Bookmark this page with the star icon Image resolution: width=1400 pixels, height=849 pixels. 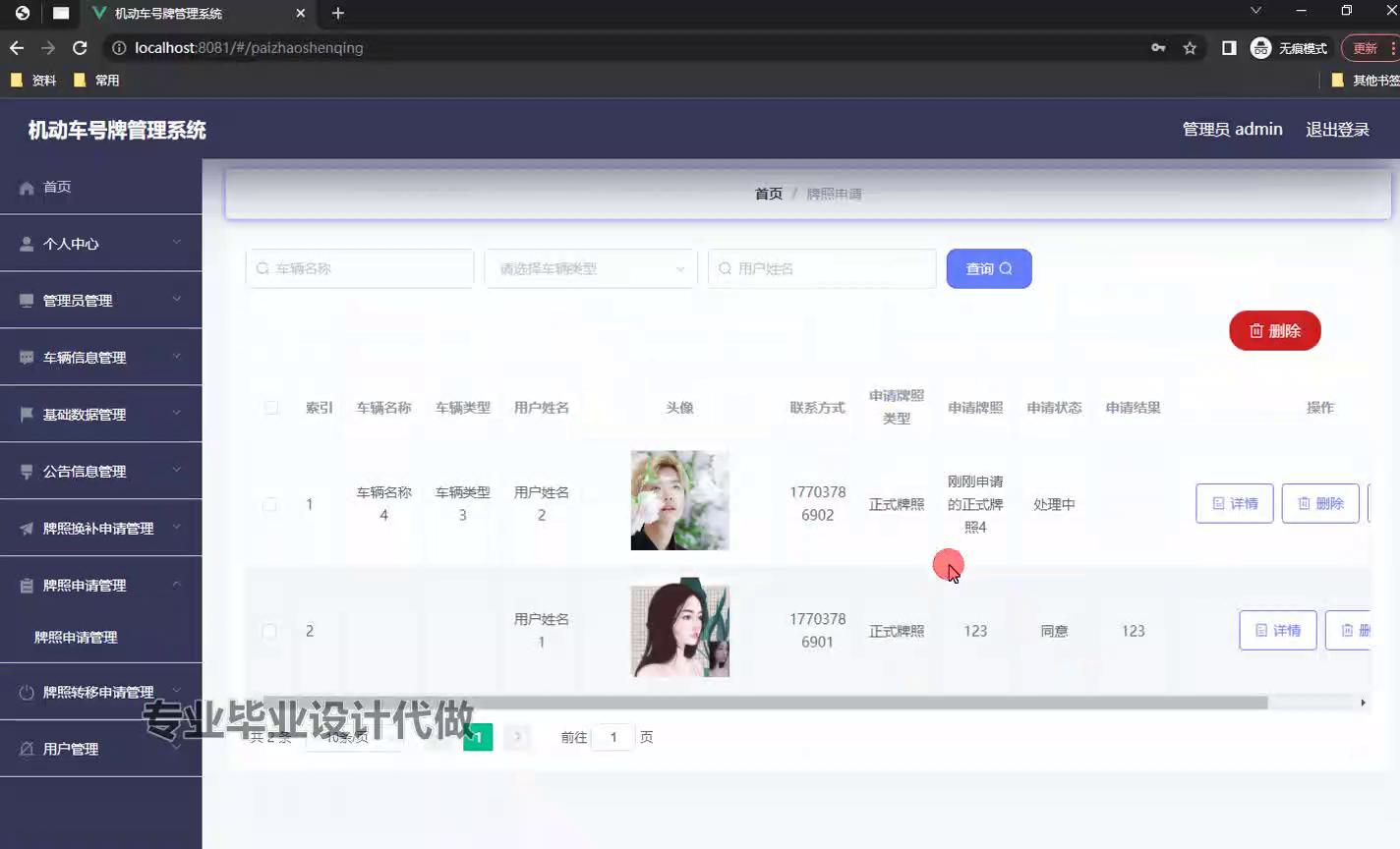[1190, 47]
